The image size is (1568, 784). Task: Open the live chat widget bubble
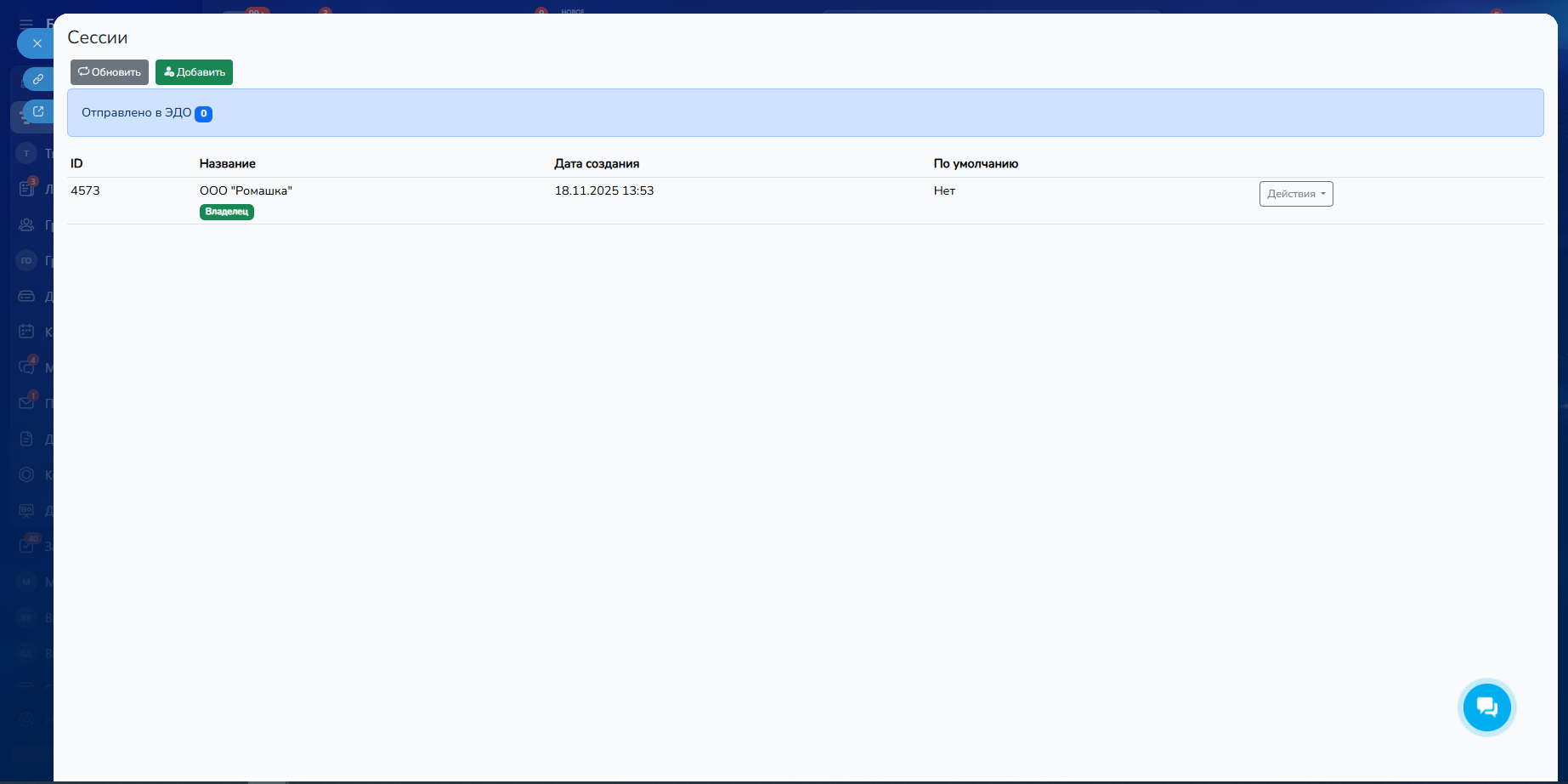[x=1487, y=707]
